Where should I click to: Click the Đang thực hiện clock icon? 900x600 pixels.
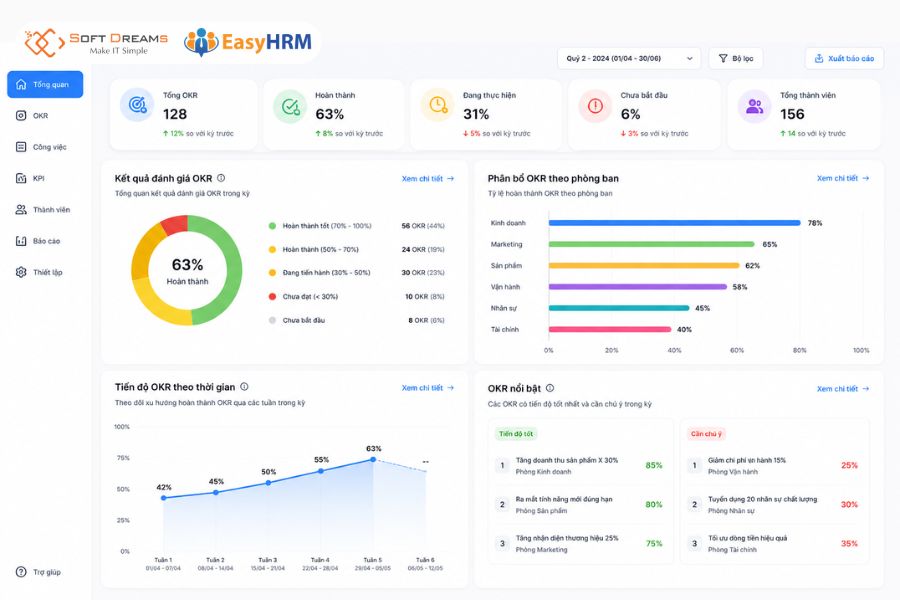click(438, 105)
